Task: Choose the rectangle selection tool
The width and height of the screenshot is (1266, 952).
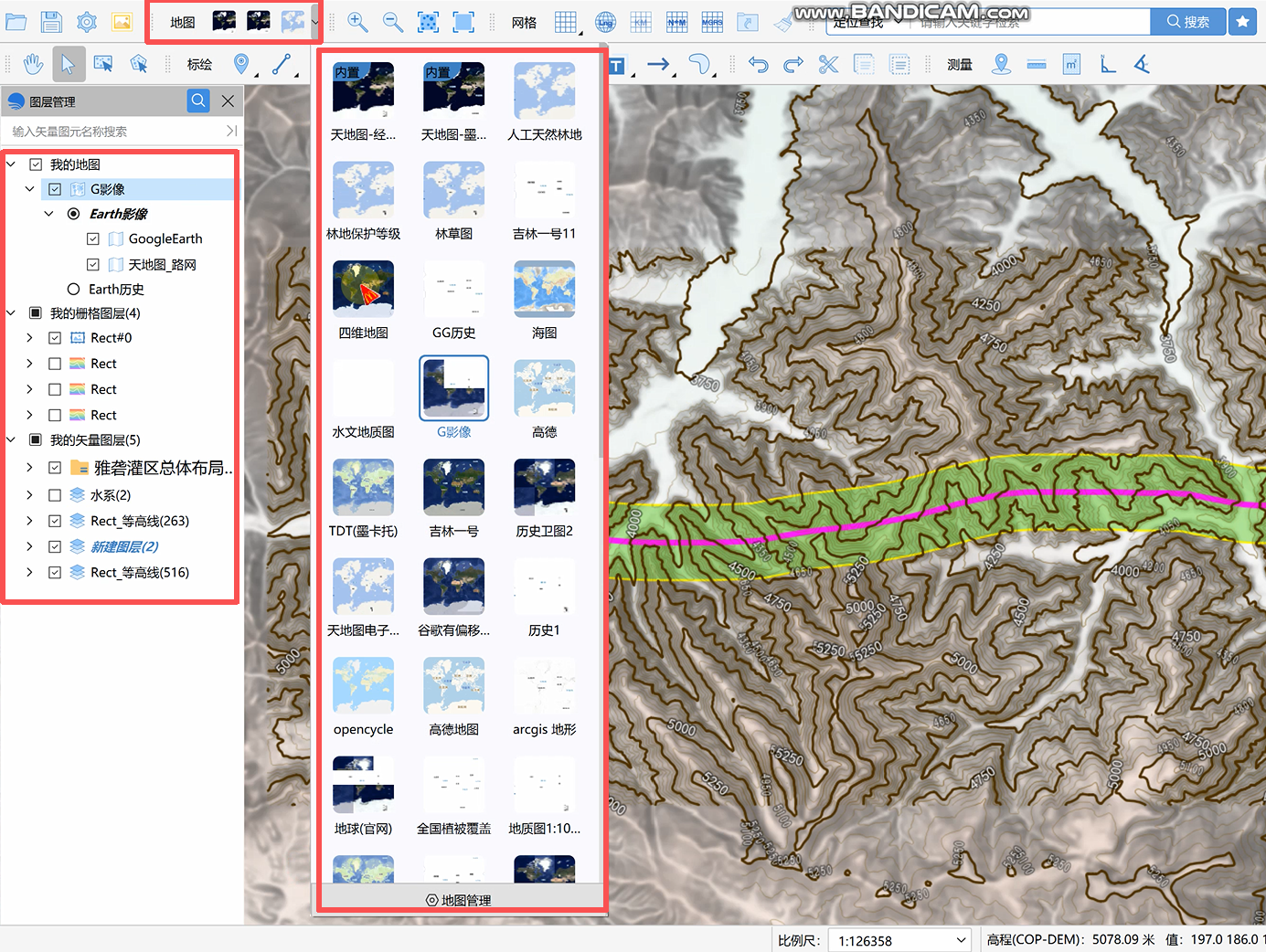Action: coord(103,64)
